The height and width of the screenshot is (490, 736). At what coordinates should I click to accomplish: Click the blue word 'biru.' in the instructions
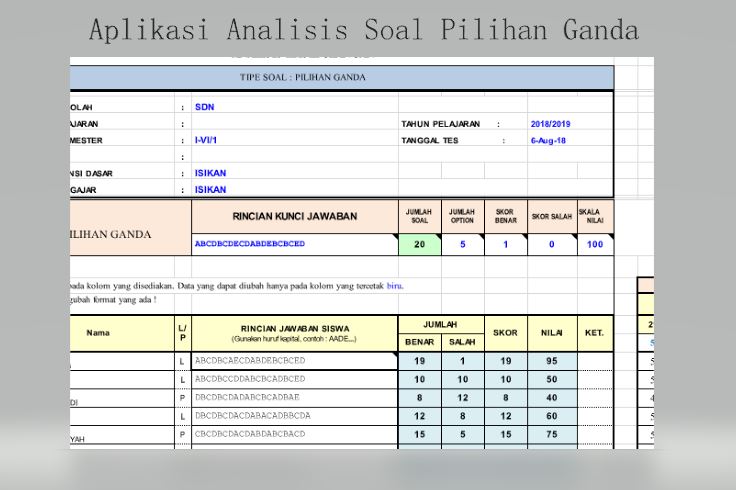coord(395,285)
